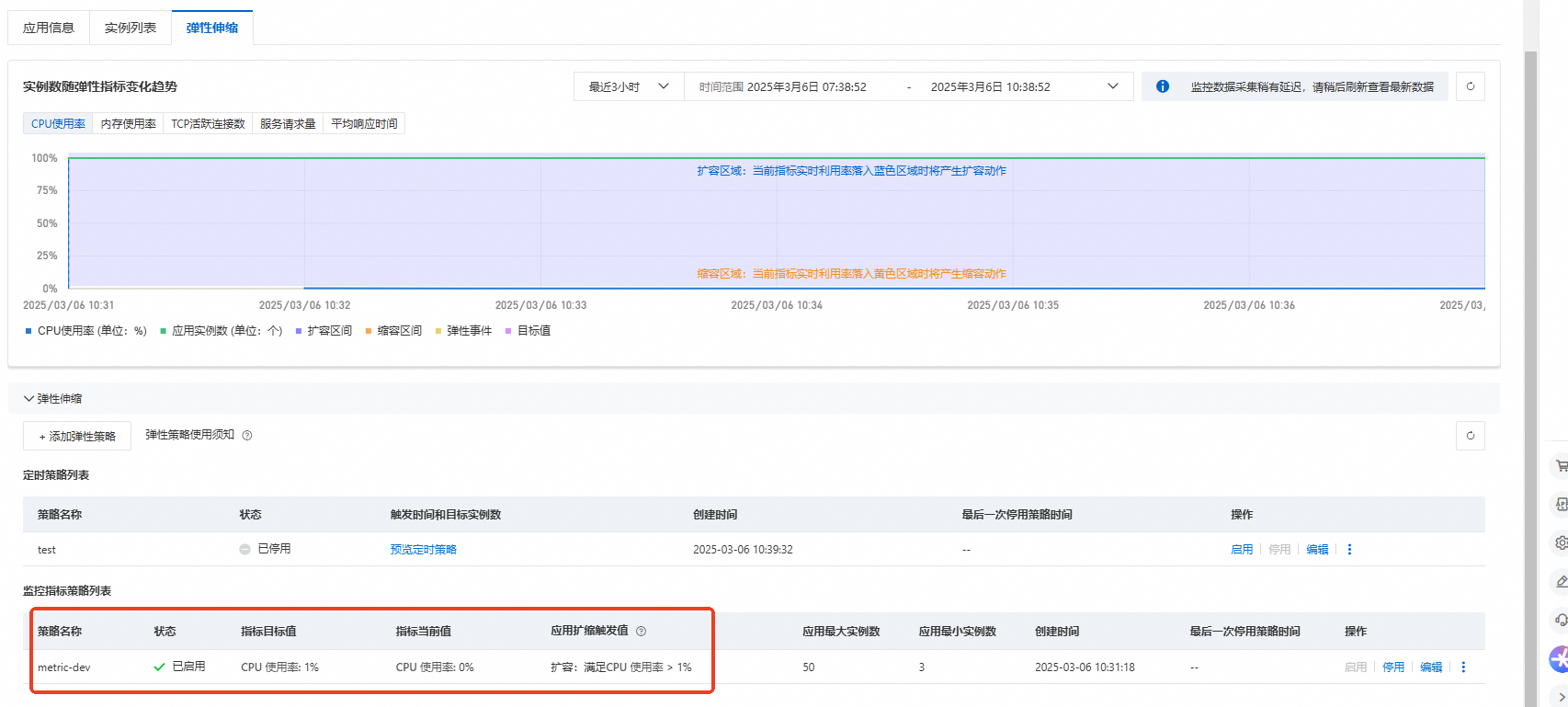Open the more-actions dots in the metric-dev row
1568x707 pixels.
click(1463, 667)
